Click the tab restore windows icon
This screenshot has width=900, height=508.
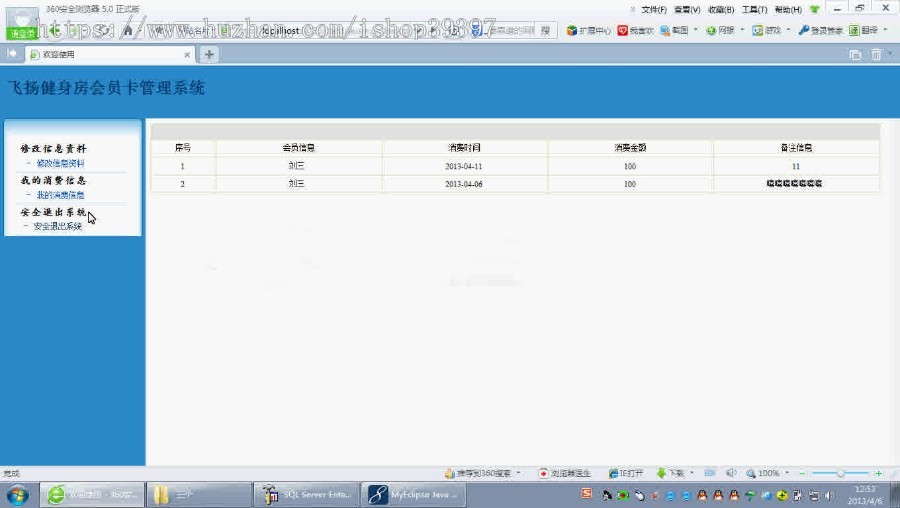[x=855, y=55]
